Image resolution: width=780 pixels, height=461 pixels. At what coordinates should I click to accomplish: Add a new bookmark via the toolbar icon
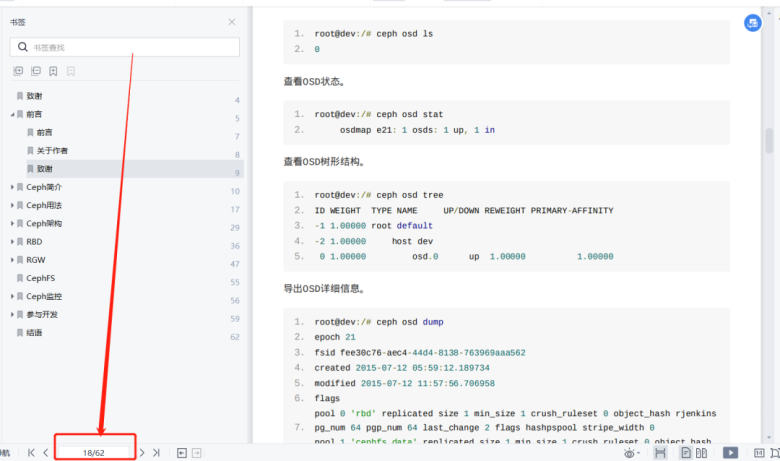click(53, 71)
